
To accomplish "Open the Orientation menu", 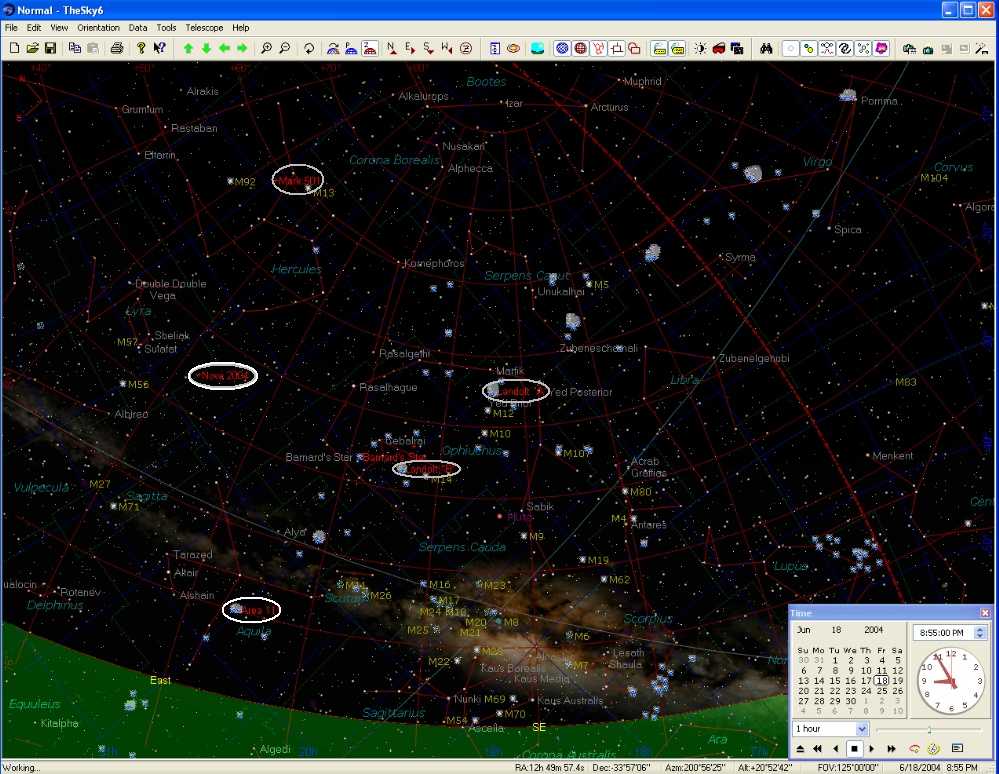I will click(x=98, y=27).
